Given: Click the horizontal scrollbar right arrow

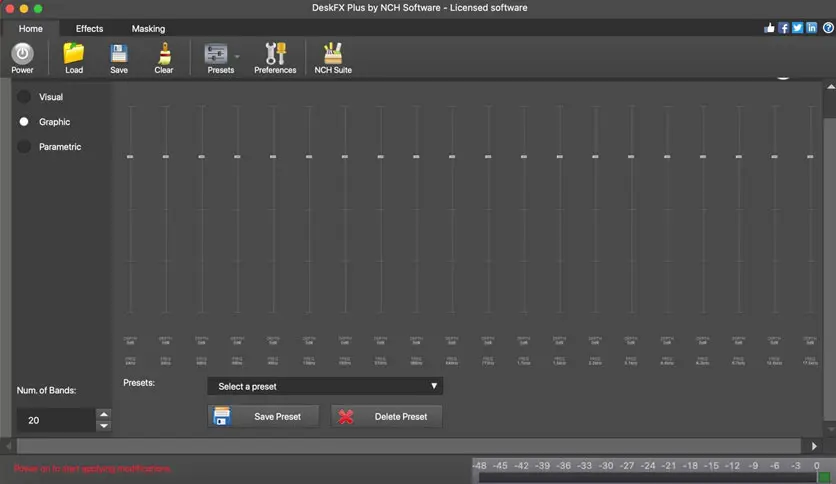Looking at the screenshot, I should pos(814,446).
